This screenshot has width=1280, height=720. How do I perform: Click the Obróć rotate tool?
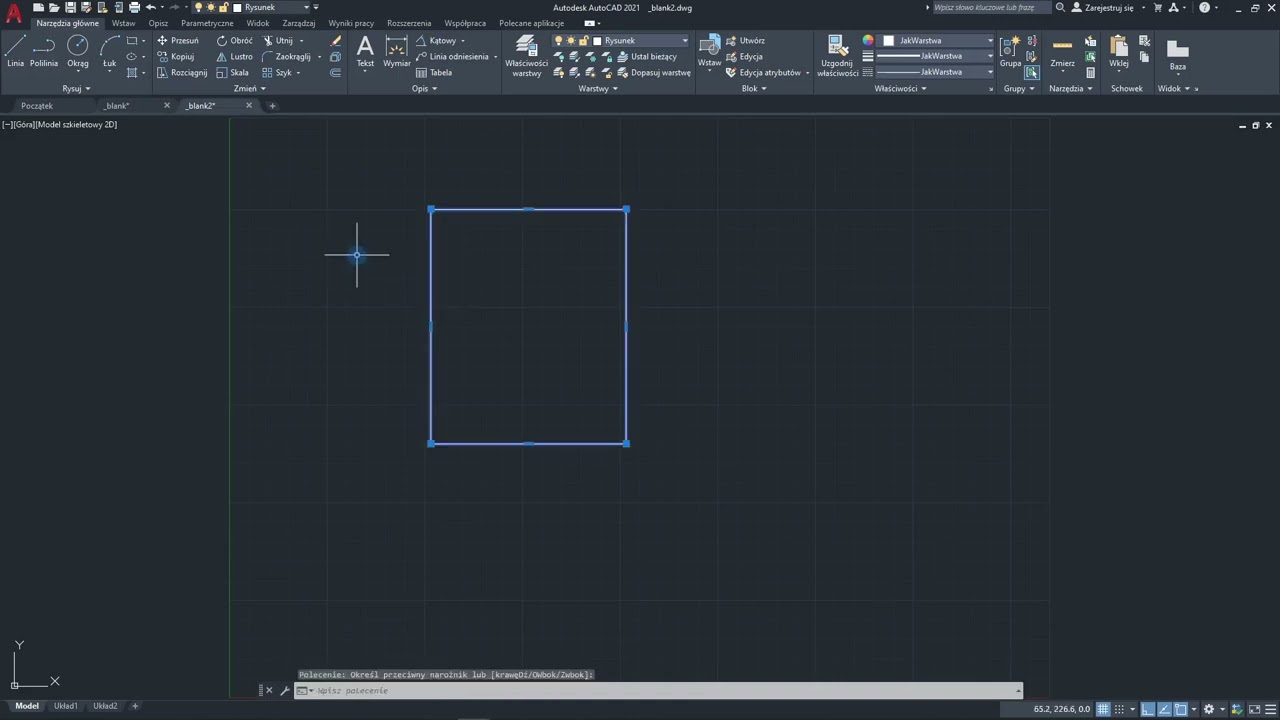click(235, 41)
